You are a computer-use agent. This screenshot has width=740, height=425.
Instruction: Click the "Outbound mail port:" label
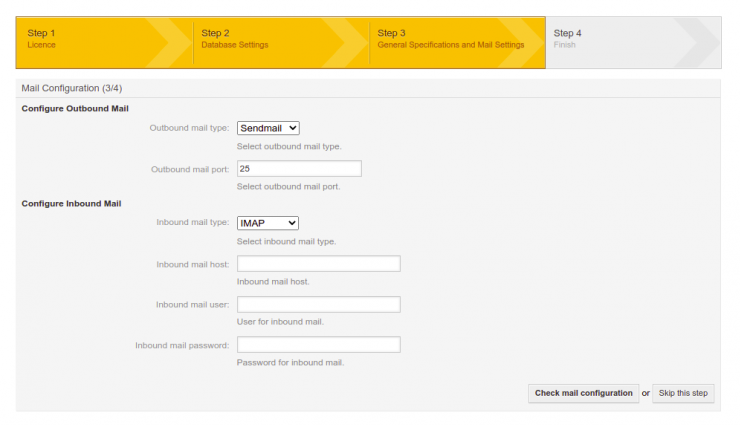point(190,169)
